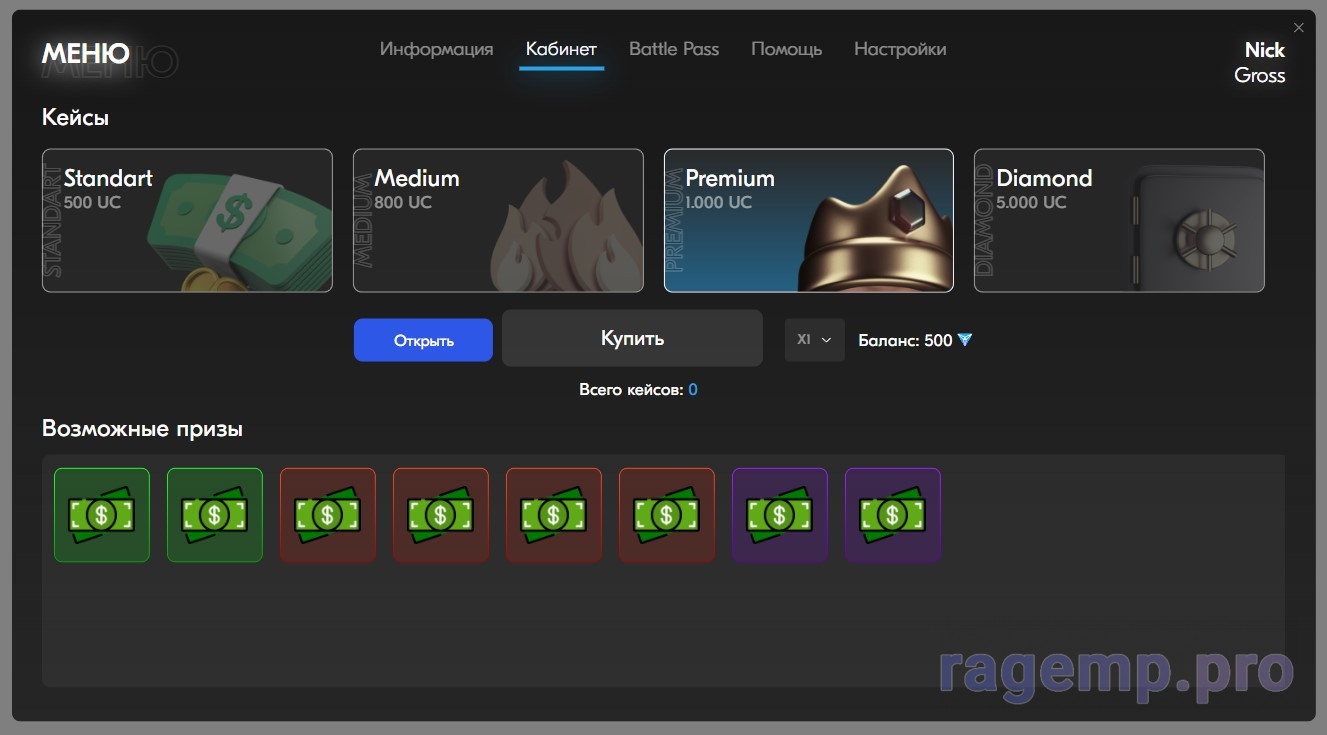Viewport: 1327px width, 735px height.
Task: Click the Nick Gross player name
Action: tap(1260, 62)
